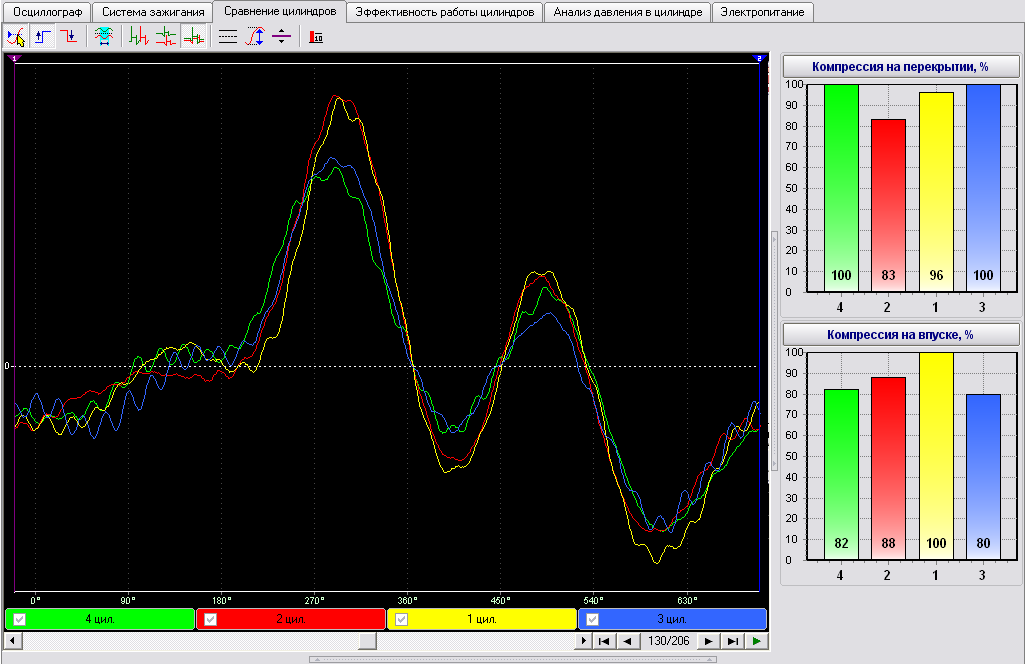Step forward one frame

tap(708, 641)
